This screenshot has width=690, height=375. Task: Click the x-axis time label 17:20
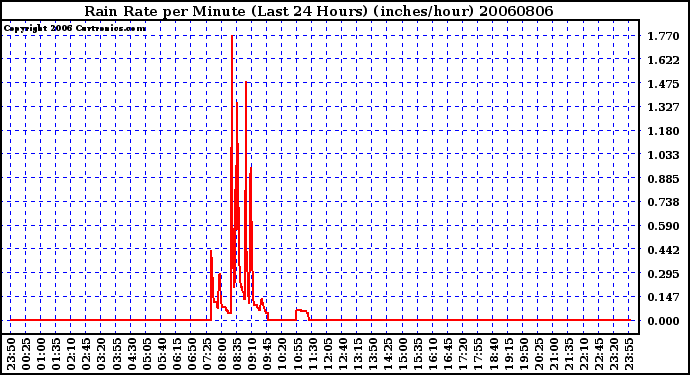click(464, 354)
